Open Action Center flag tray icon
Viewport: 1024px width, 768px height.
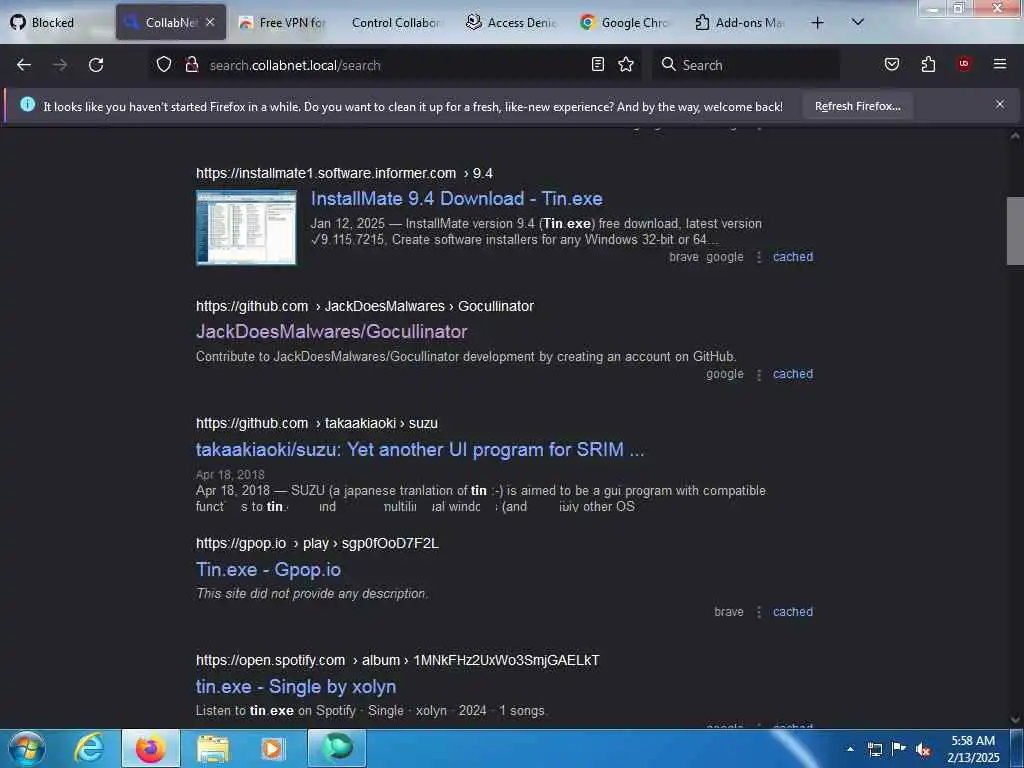tap(899, 748)
